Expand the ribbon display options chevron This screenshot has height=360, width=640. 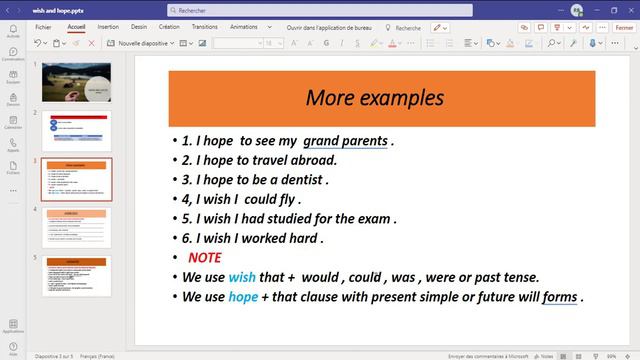(x=636, y=48)
